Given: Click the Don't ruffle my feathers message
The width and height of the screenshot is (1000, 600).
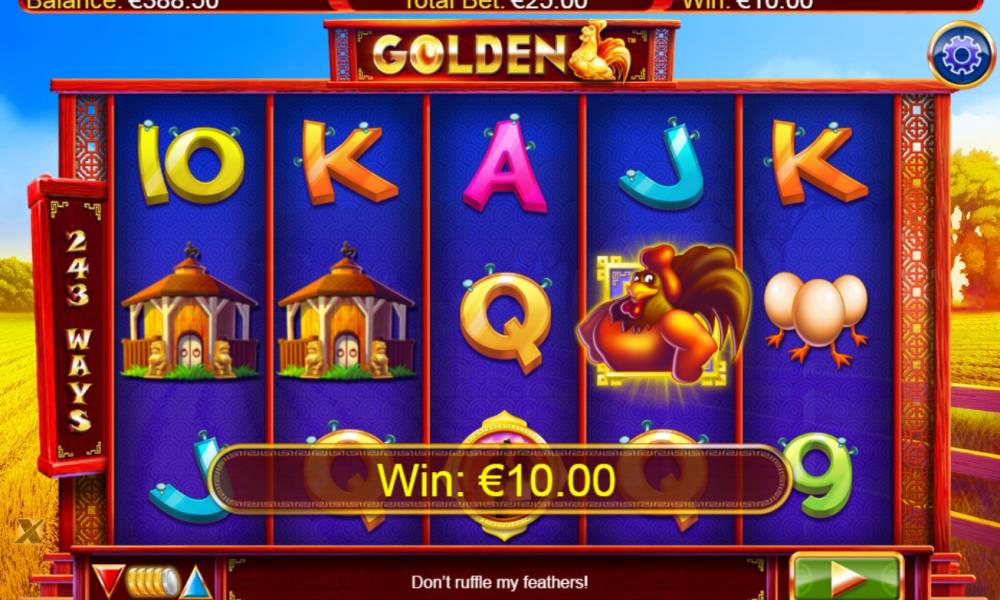Looking at the screenshot, I should click(x=499, y=582).
